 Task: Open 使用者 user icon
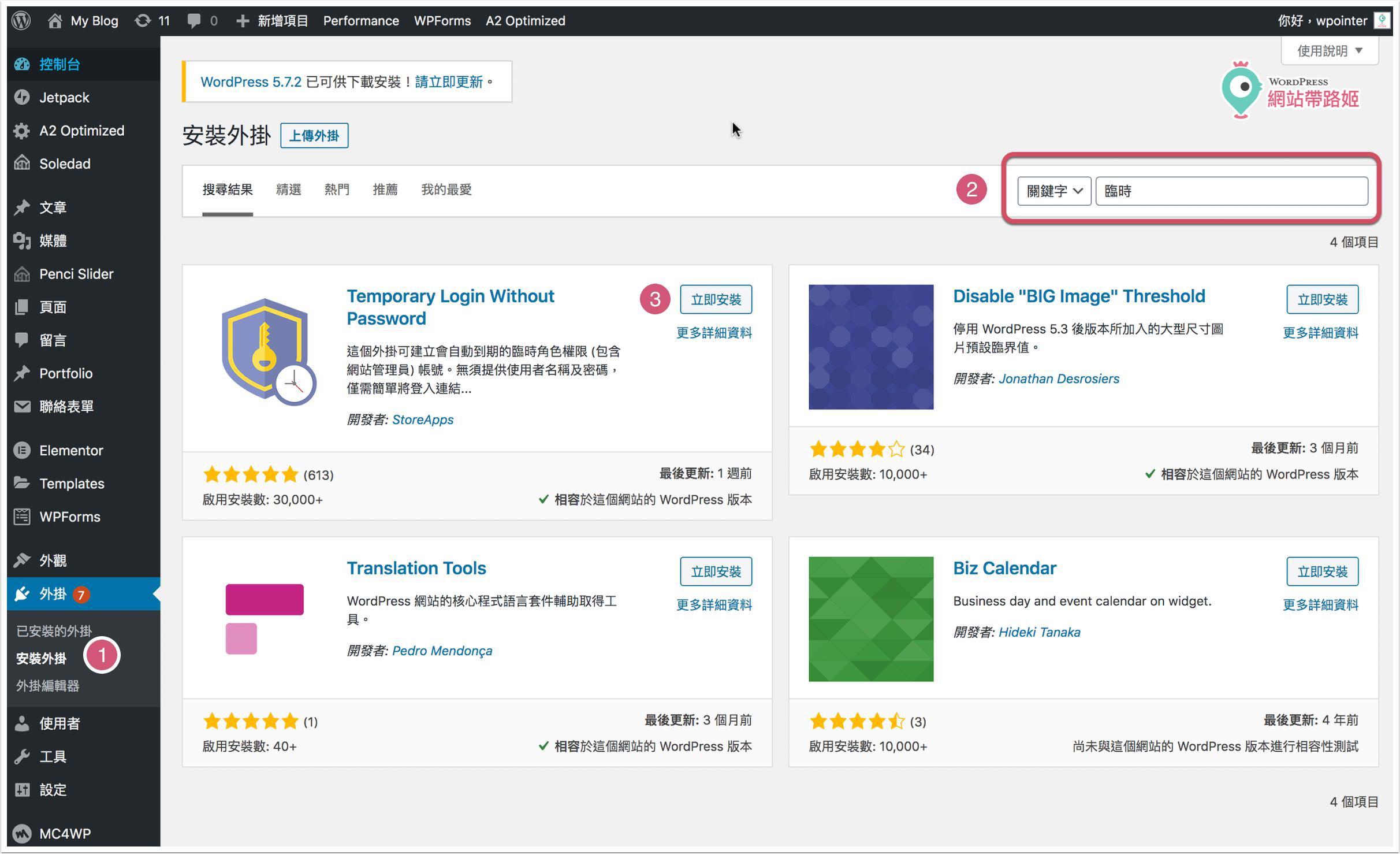[22, 723]
